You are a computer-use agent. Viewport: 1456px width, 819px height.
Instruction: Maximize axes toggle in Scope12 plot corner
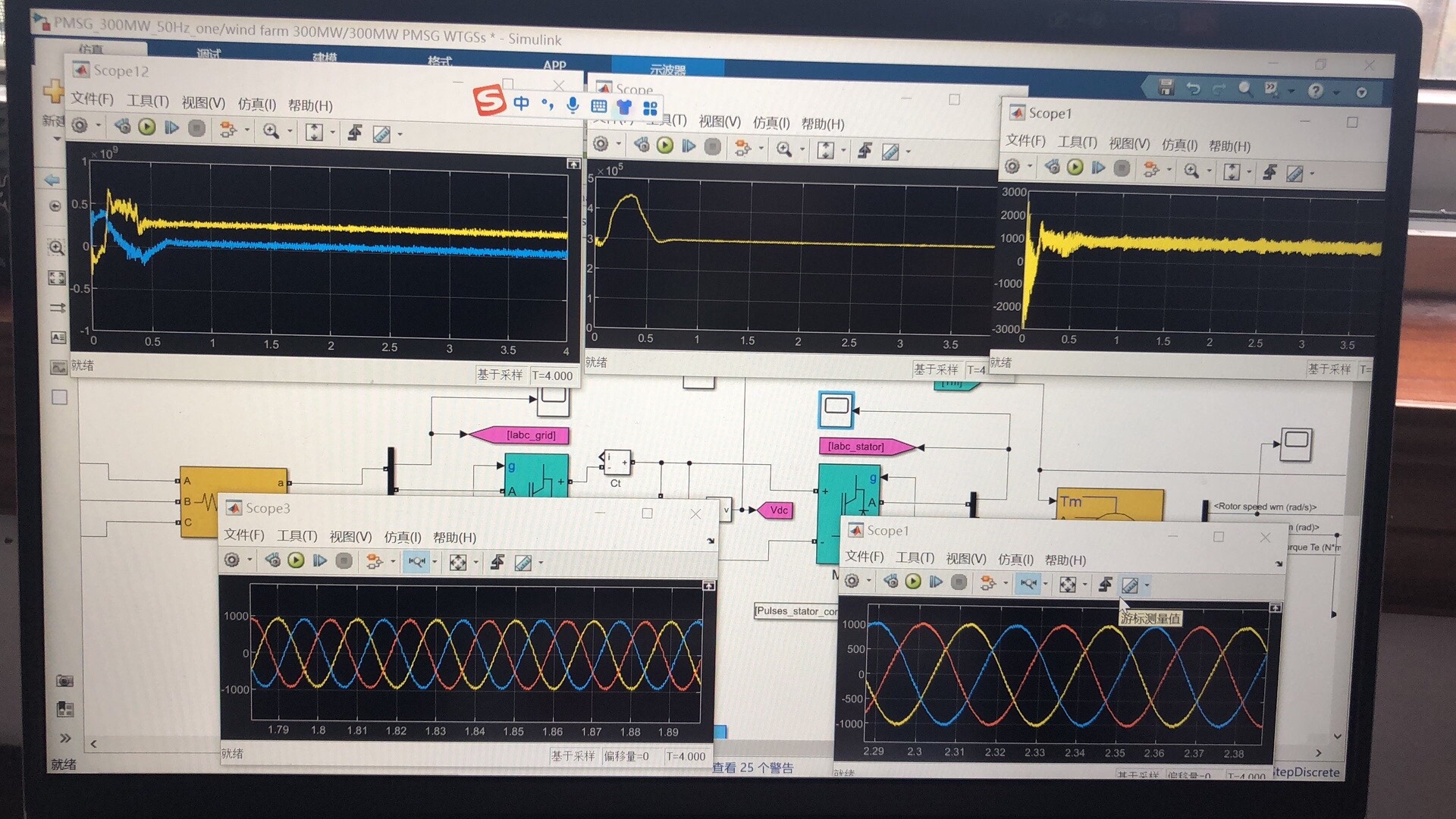[x=573, y=164]
